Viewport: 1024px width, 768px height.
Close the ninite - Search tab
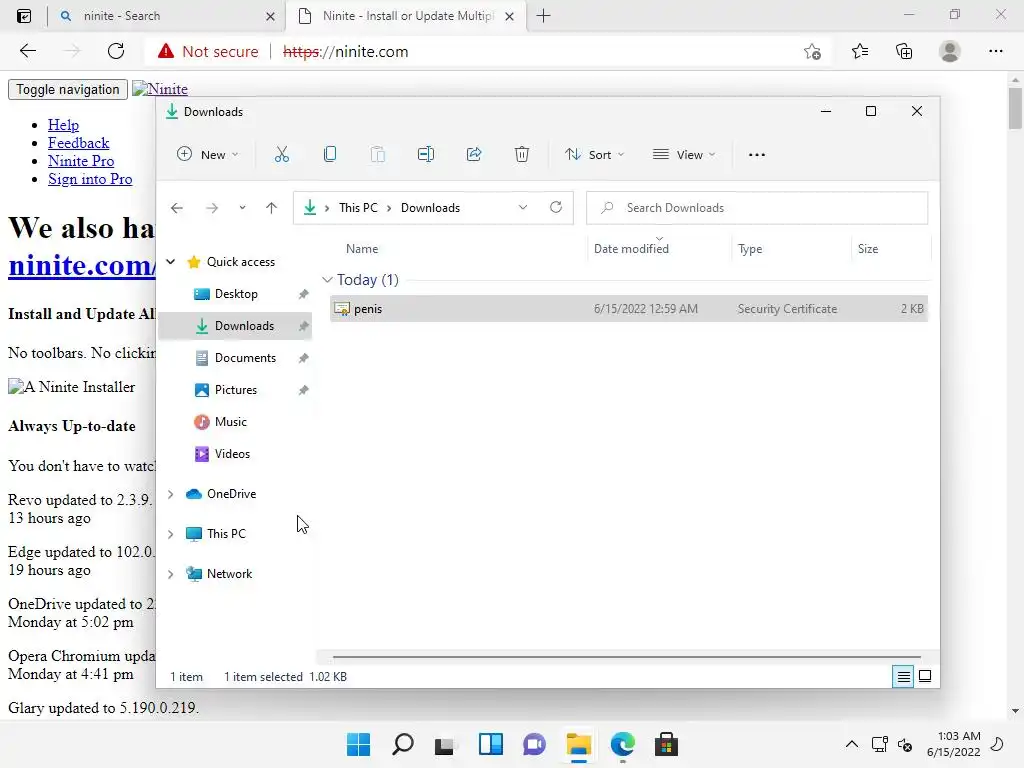click(270, 16)
